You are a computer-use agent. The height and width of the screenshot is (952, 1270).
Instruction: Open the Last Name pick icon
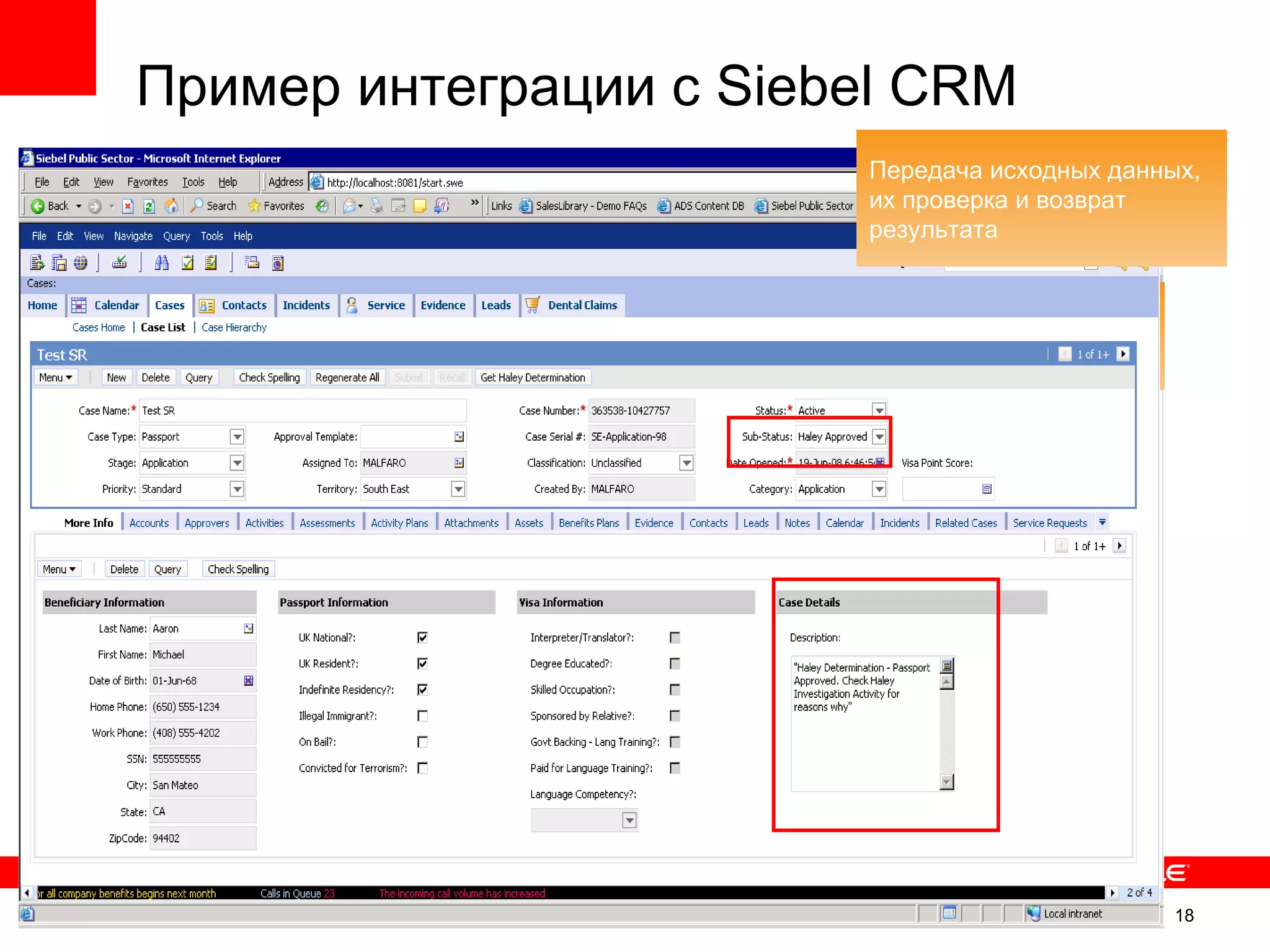(249, 628)
